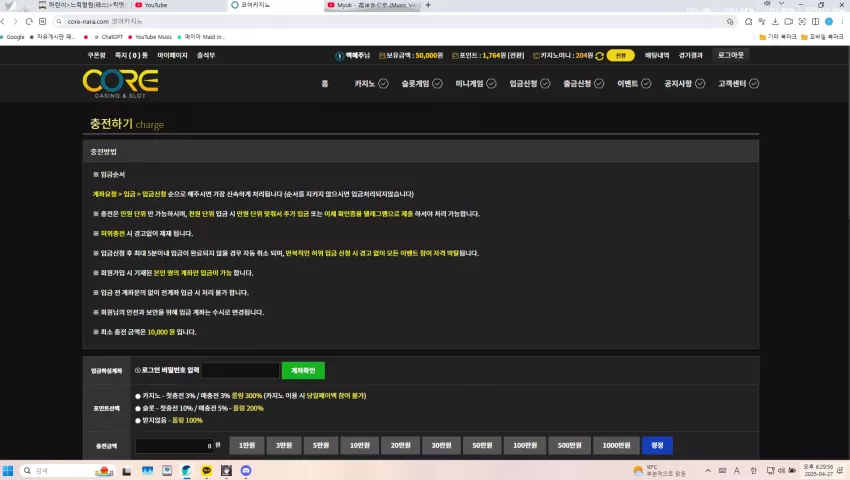Open the notification bell in taskbar
This screenshot has height=480, width=850.
840,470
